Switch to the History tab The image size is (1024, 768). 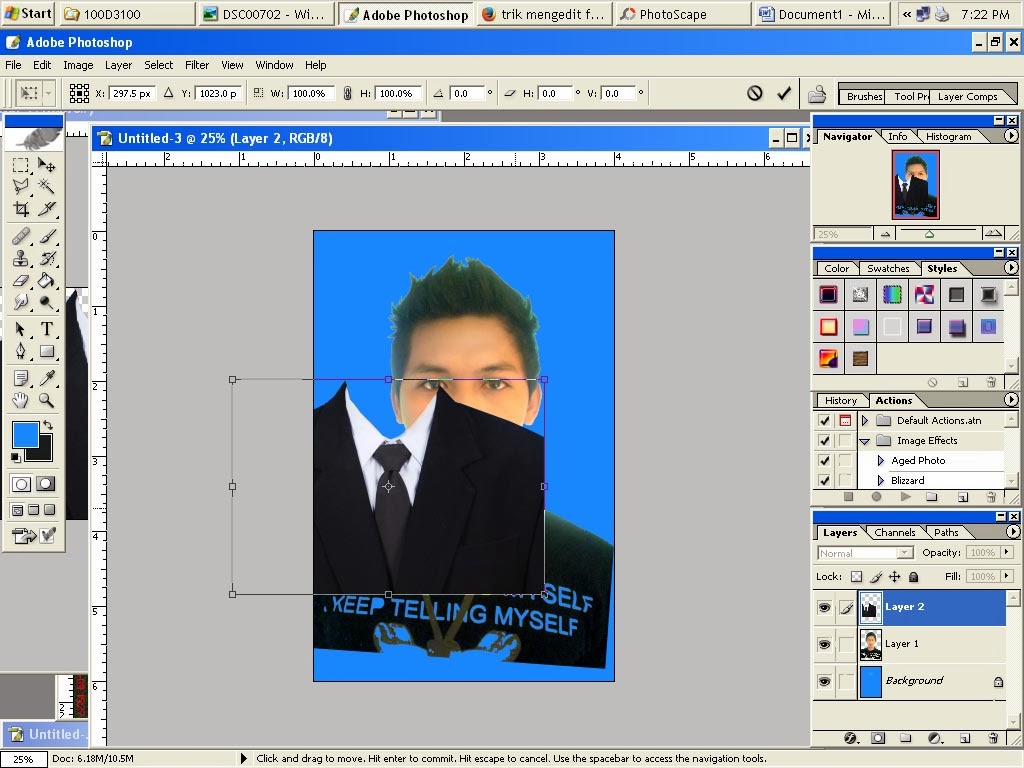840,401
